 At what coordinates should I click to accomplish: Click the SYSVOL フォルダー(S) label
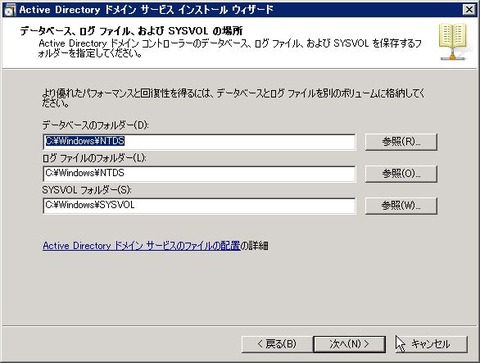pyautogui.click(x=87, y=190)
